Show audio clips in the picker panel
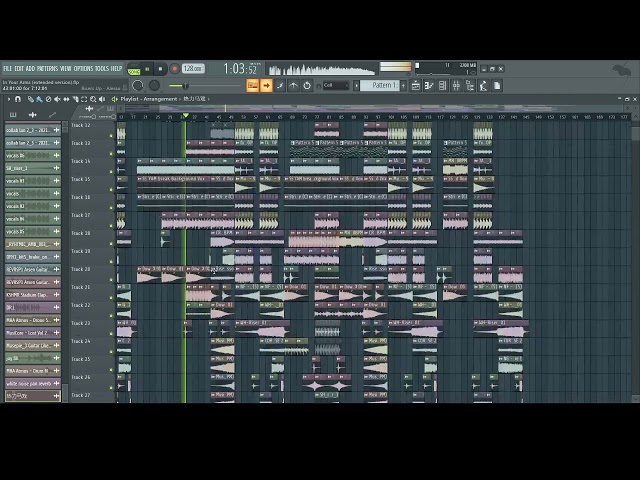 coord(33,115)
